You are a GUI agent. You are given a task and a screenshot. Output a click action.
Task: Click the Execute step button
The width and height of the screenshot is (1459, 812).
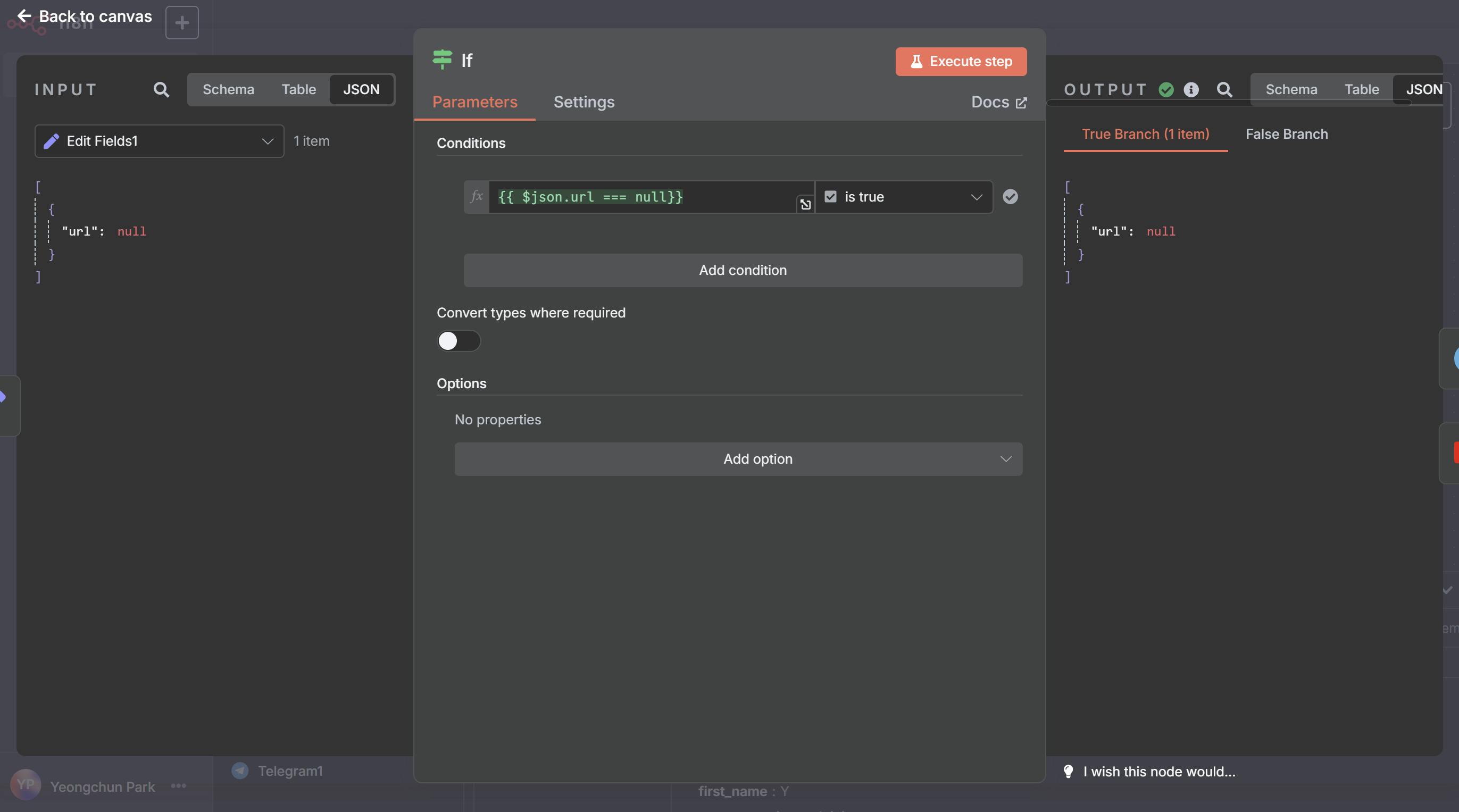[961, 61]
